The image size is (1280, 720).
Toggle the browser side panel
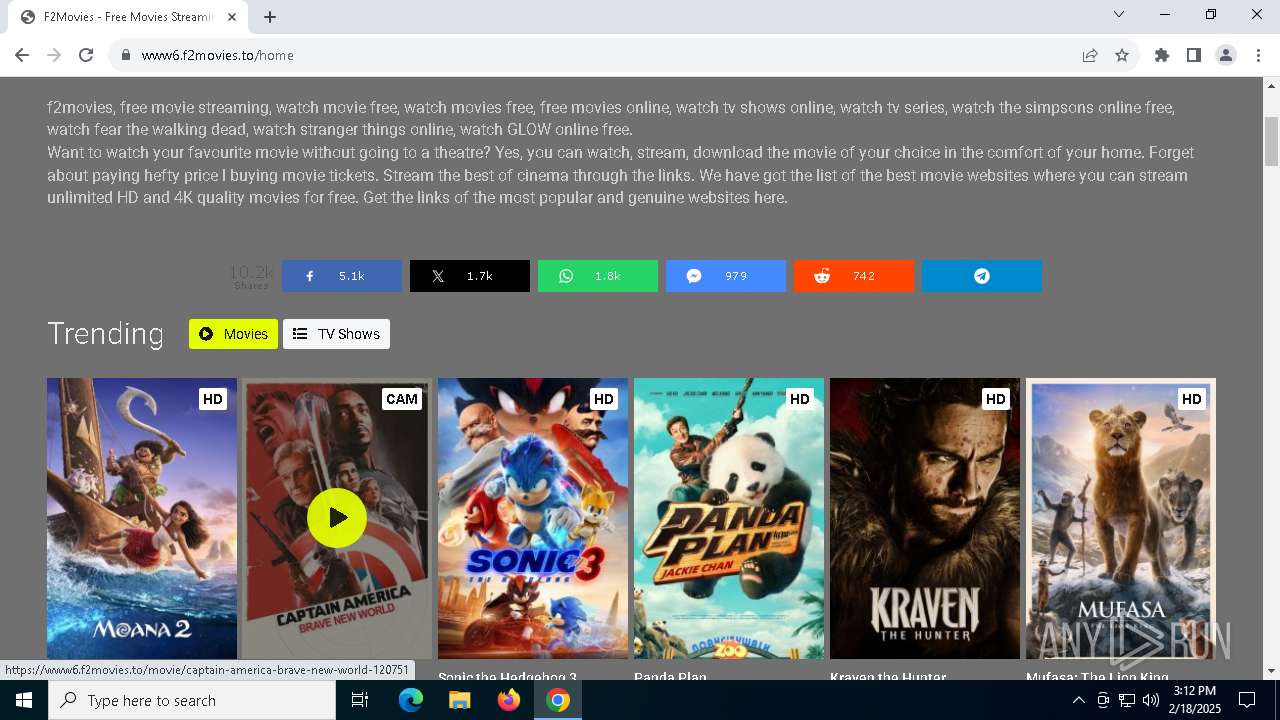[x=1194, y=55]
